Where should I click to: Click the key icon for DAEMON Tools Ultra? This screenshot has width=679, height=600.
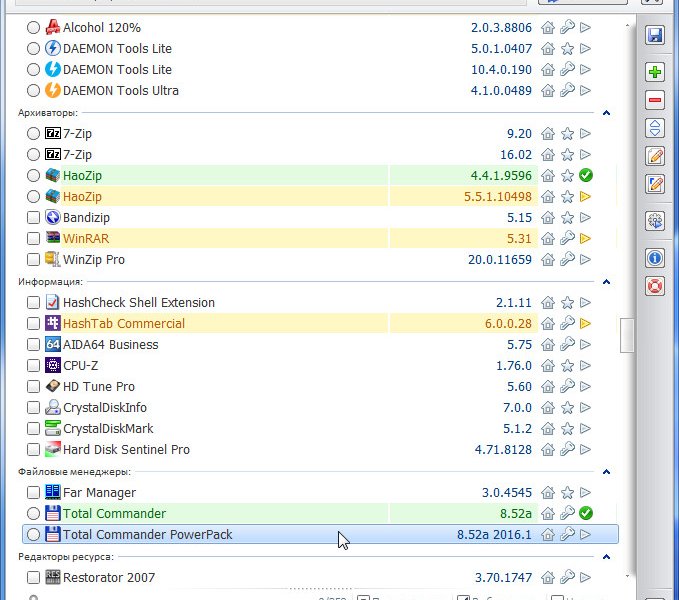coord(567,90)
